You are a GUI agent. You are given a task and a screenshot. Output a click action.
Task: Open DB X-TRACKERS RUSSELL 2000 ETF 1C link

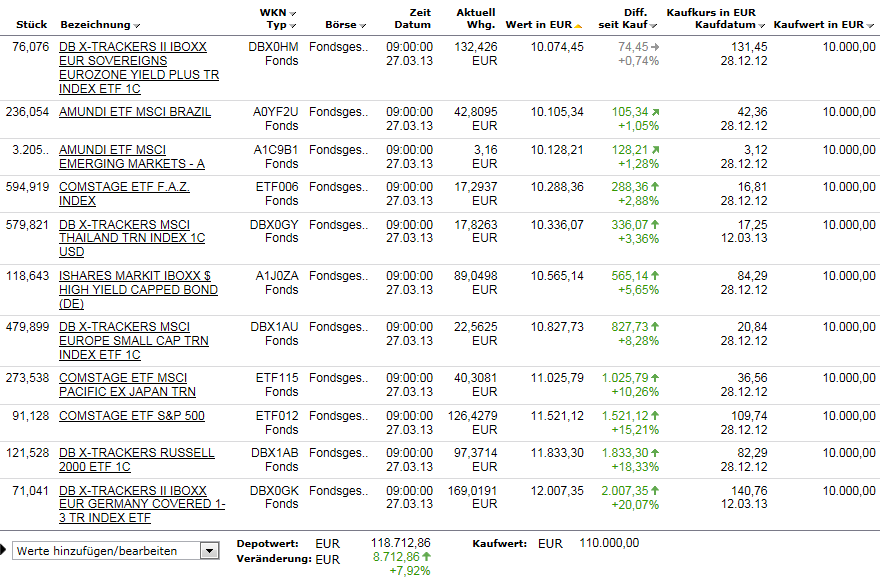(x=137, y=460)
